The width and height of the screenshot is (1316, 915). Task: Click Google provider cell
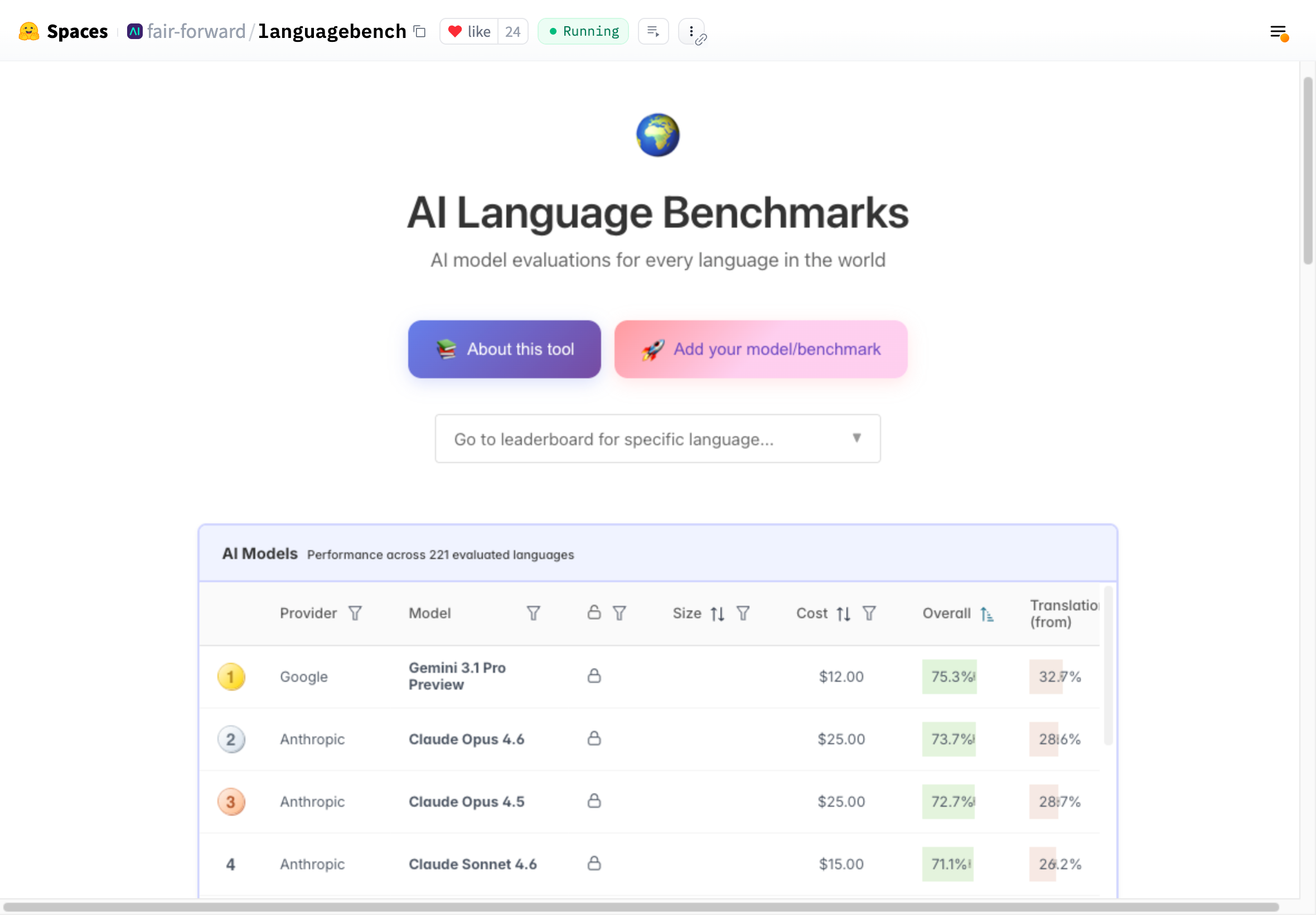coord(304,677)
